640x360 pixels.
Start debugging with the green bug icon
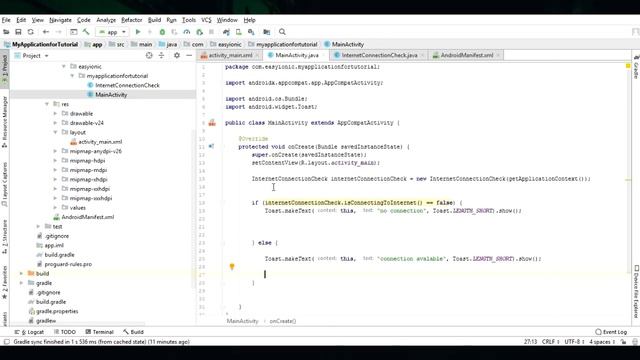tap(162, 32)
